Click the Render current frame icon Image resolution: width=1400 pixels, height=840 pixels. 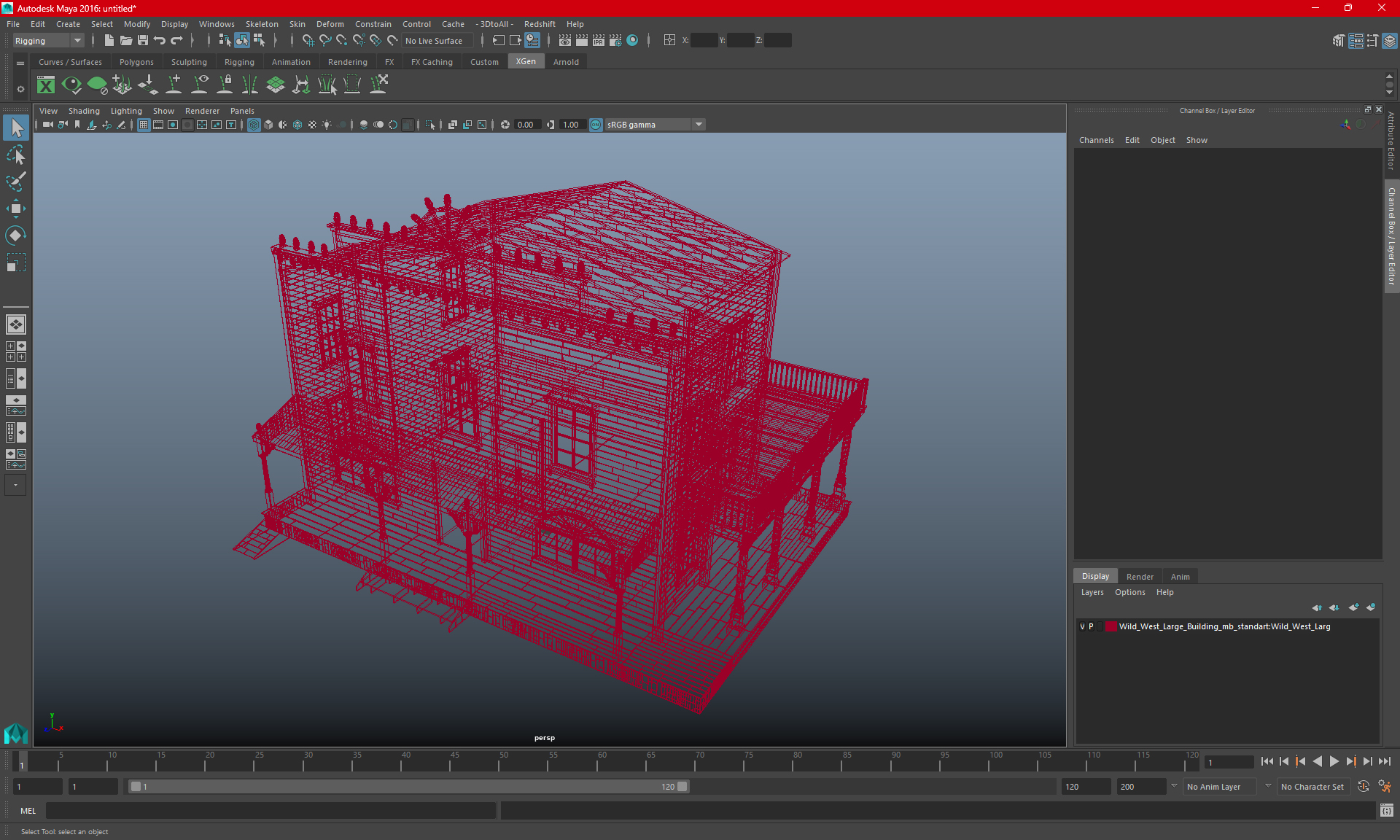582,41
